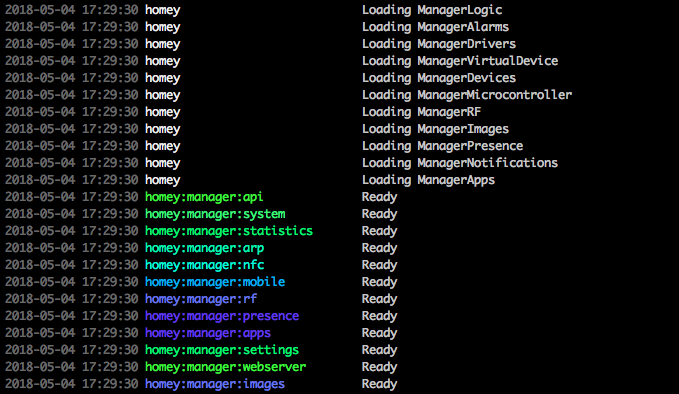Click the 'Loading ManagerRF' log text
The image size is (679, 394).
pyautogui.click(x=421, y=112)
